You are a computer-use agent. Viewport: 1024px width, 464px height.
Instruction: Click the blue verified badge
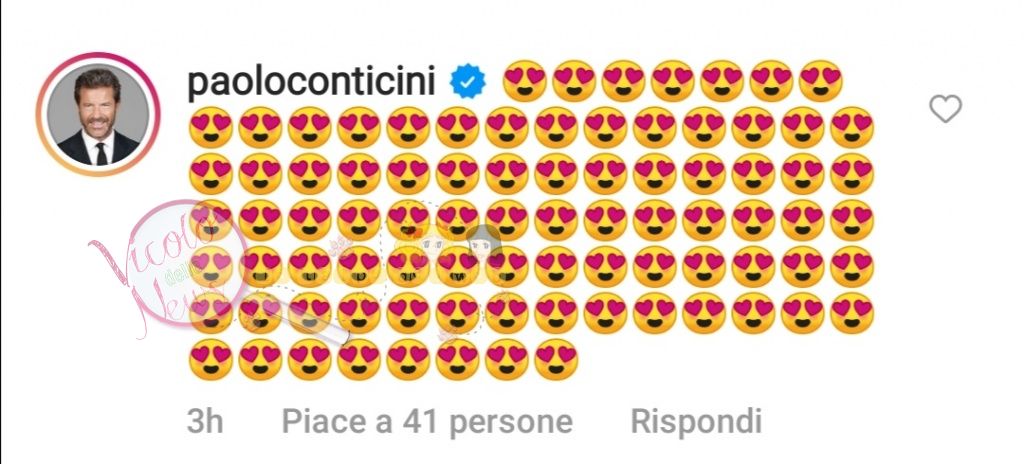click(468, 82)
